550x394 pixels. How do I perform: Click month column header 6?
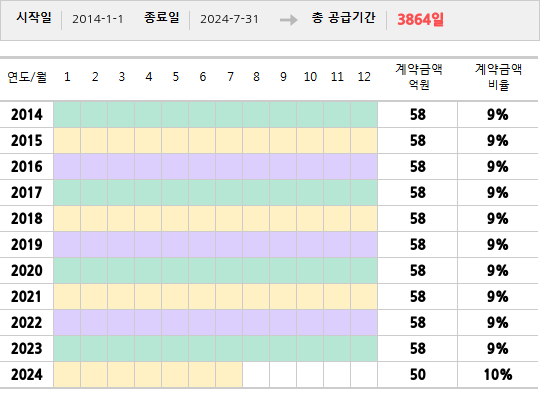[202, 77]
